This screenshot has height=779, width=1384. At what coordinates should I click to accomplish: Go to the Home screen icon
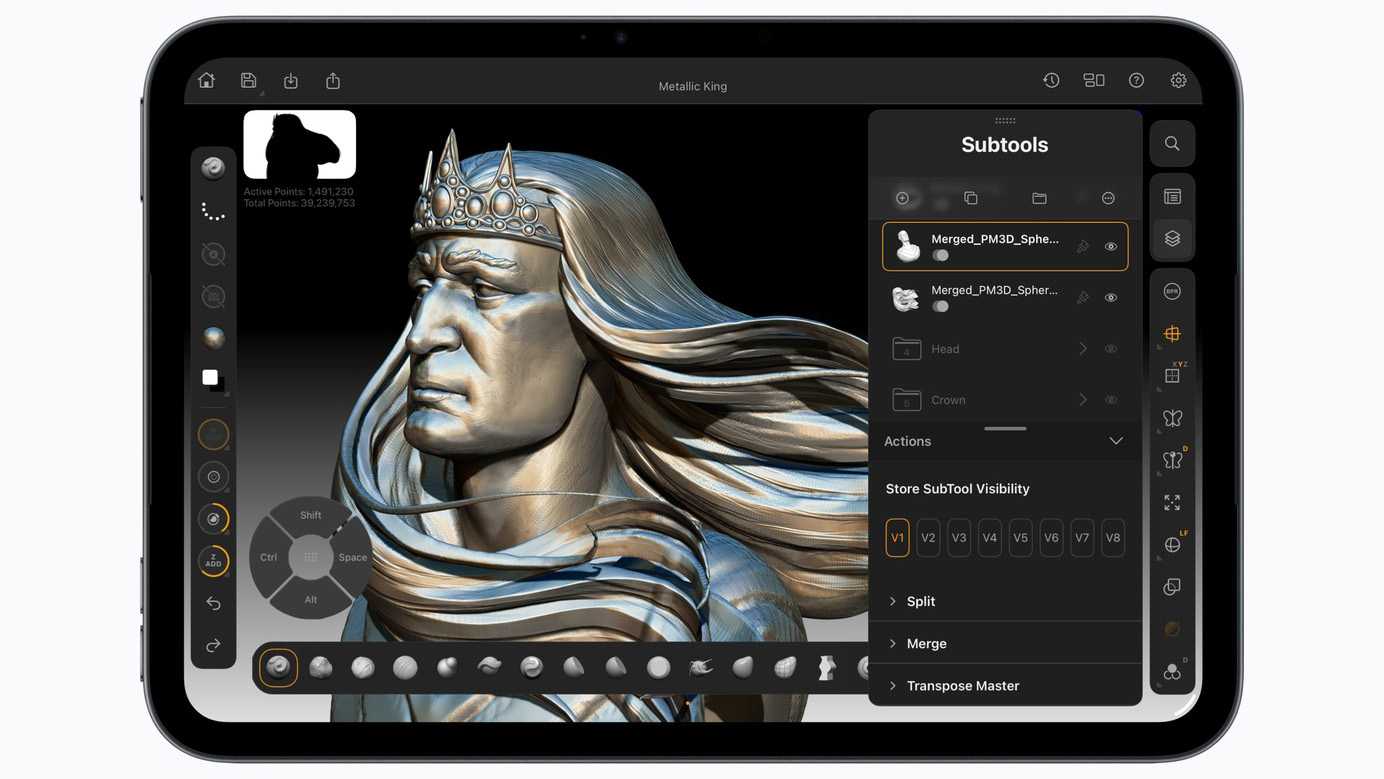(x=206, y=81)
